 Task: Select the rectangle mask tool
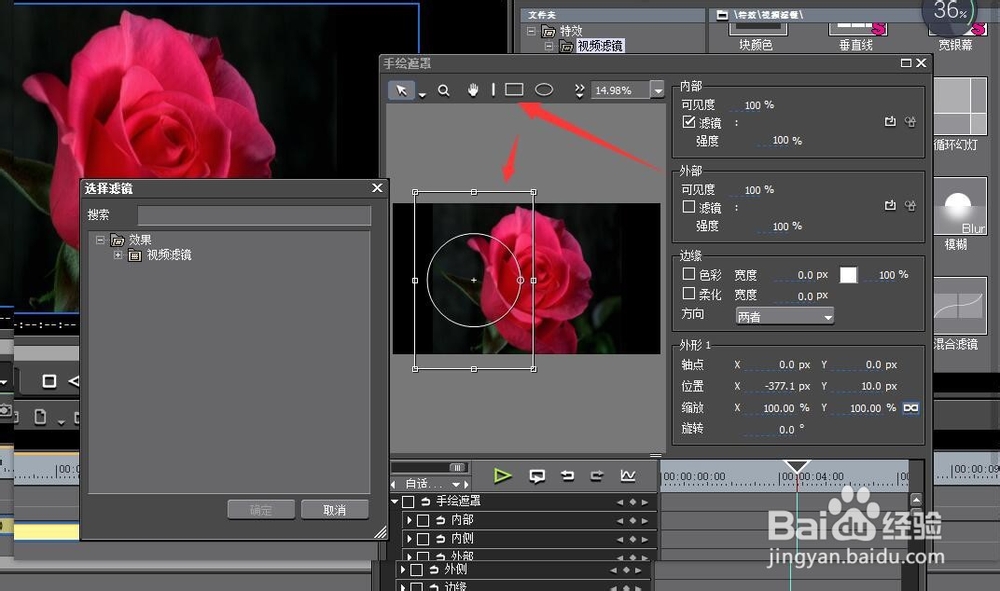(x=514, y=90)
